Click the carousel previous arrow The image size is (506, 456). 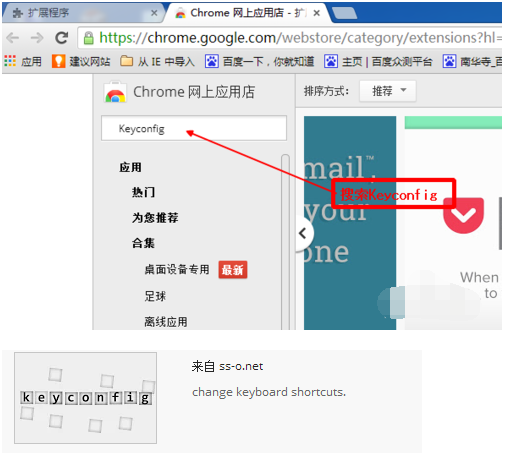click(x=303, y=233)
